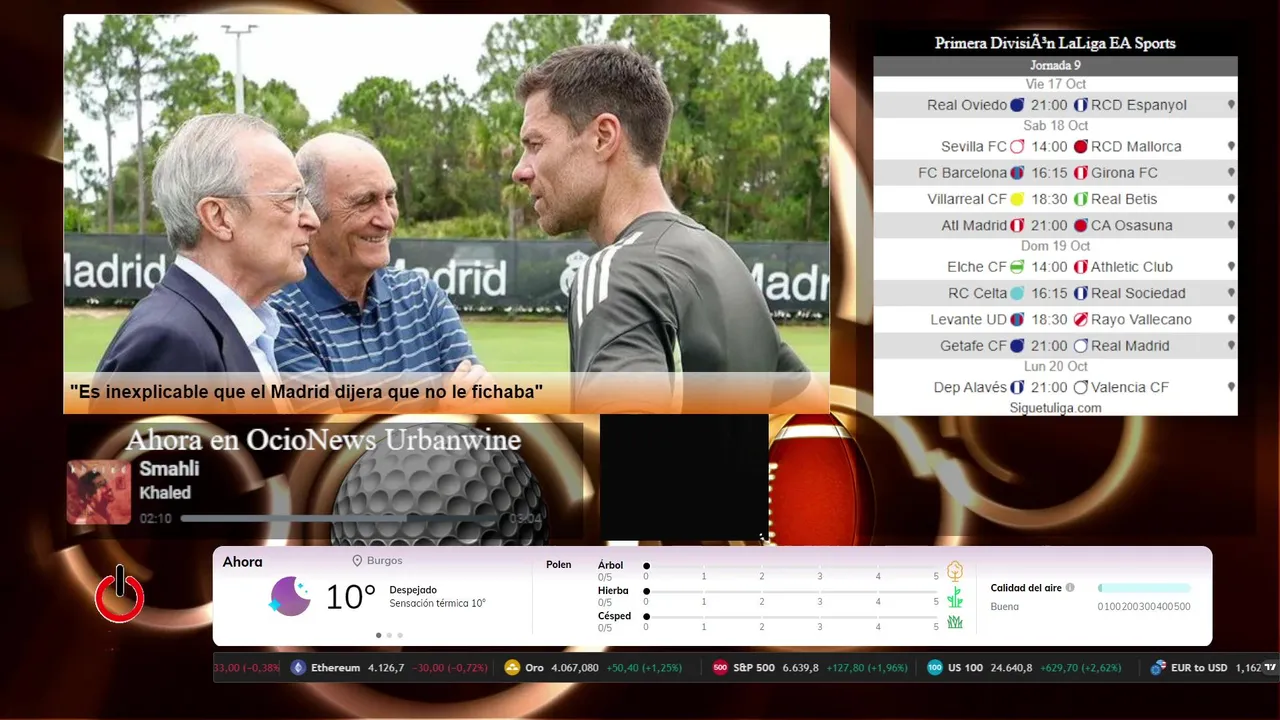The height and width of the screenshot is (720, 1280).
Task: Click the US 100 value 24.640,8
Action: pyautogui.click(x=1011, y=668)
